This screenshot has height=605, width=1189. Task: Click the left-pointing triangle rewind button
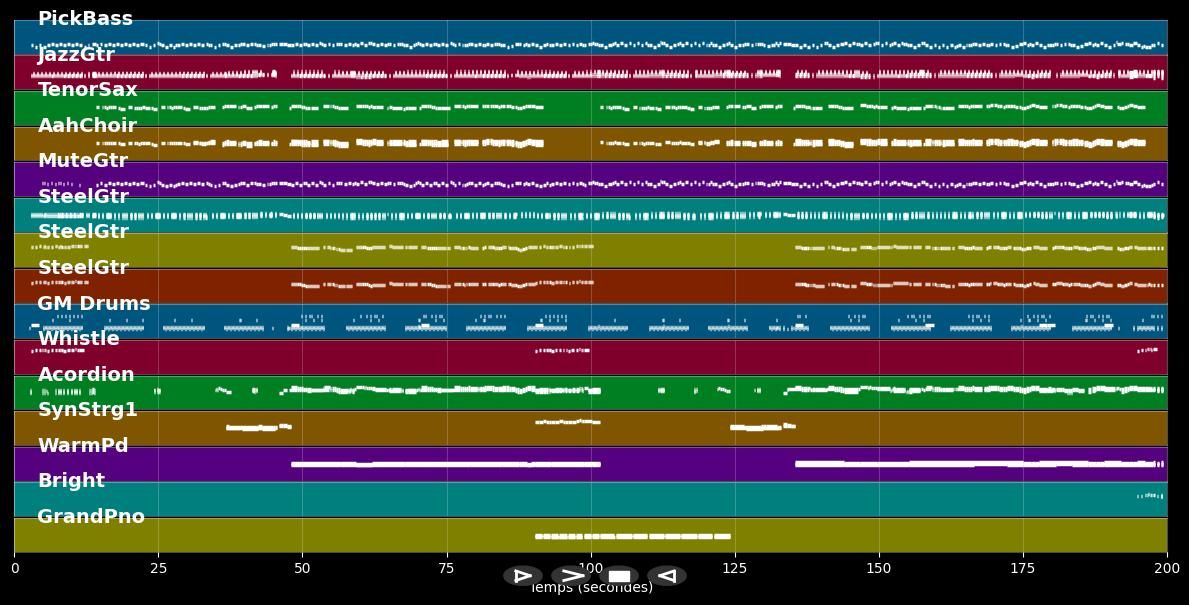tap(667, 576)
